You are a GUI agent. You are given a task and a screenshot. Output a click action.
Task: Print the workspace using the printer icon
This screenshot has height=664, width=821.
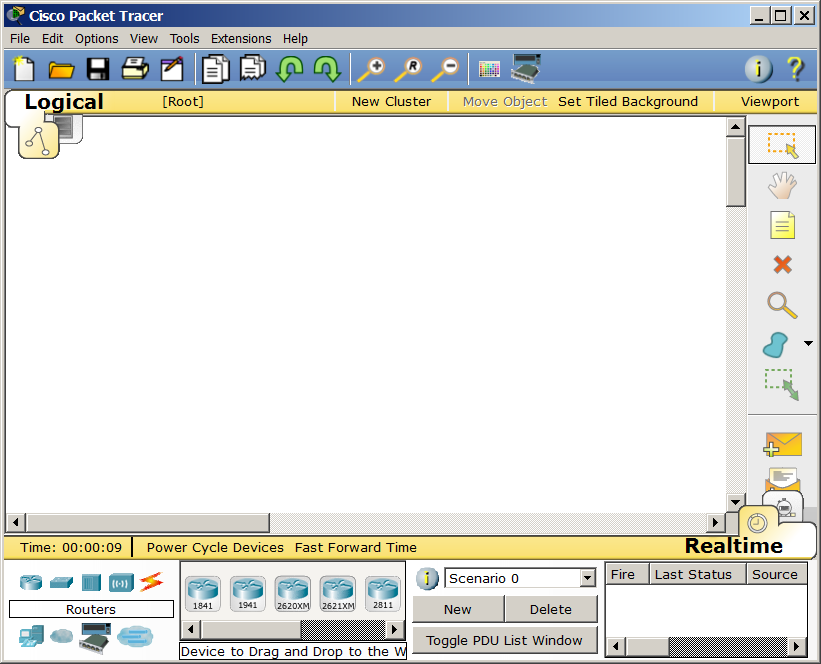point(135,69)
